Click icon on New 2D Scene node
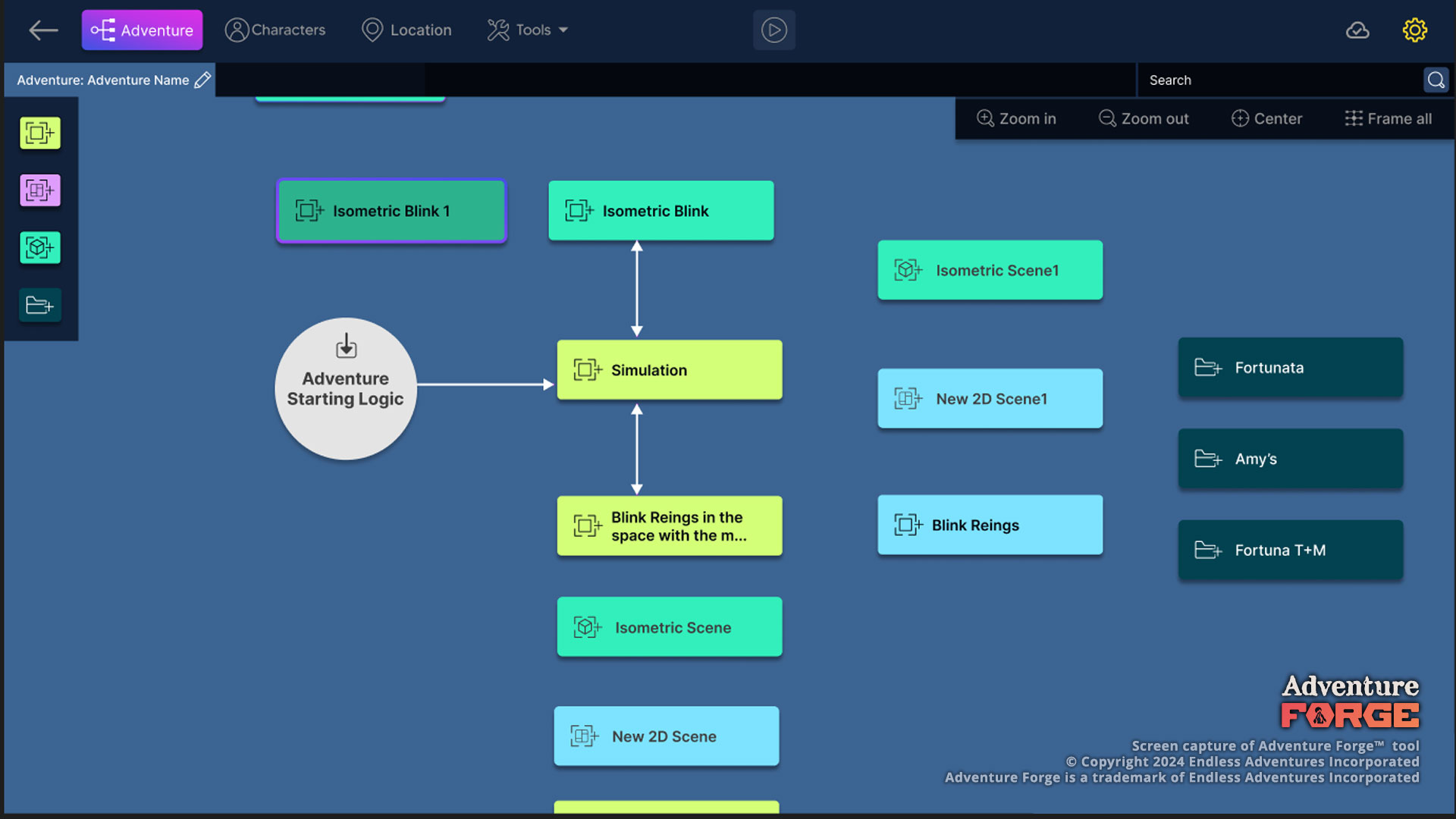 585,736
